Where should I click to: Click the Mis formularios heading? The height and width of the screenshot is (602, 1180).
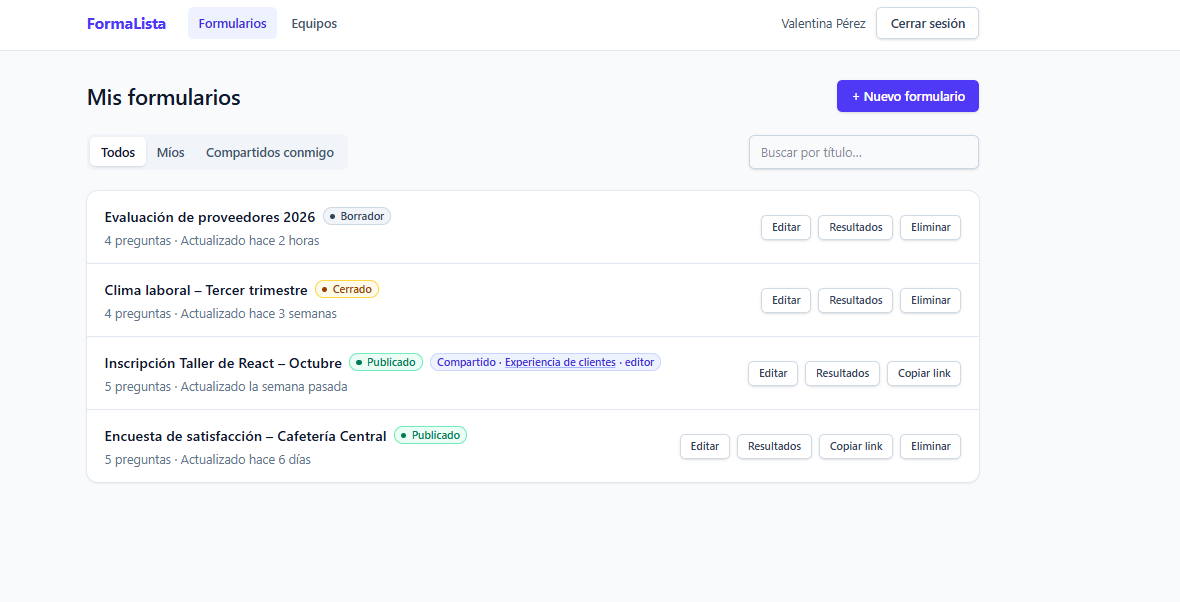[164, 97]
